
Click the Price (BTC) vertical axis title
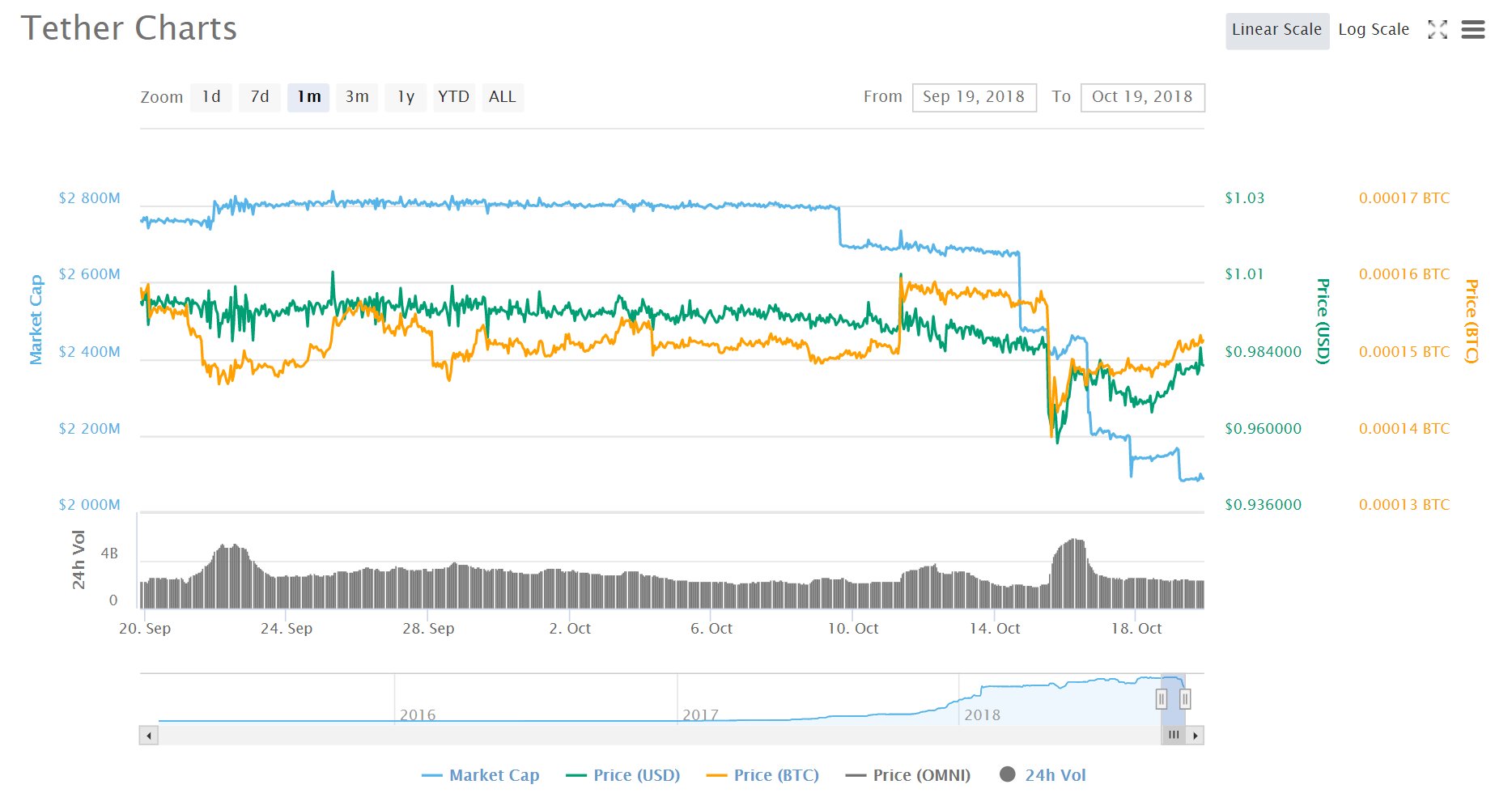1472,321
